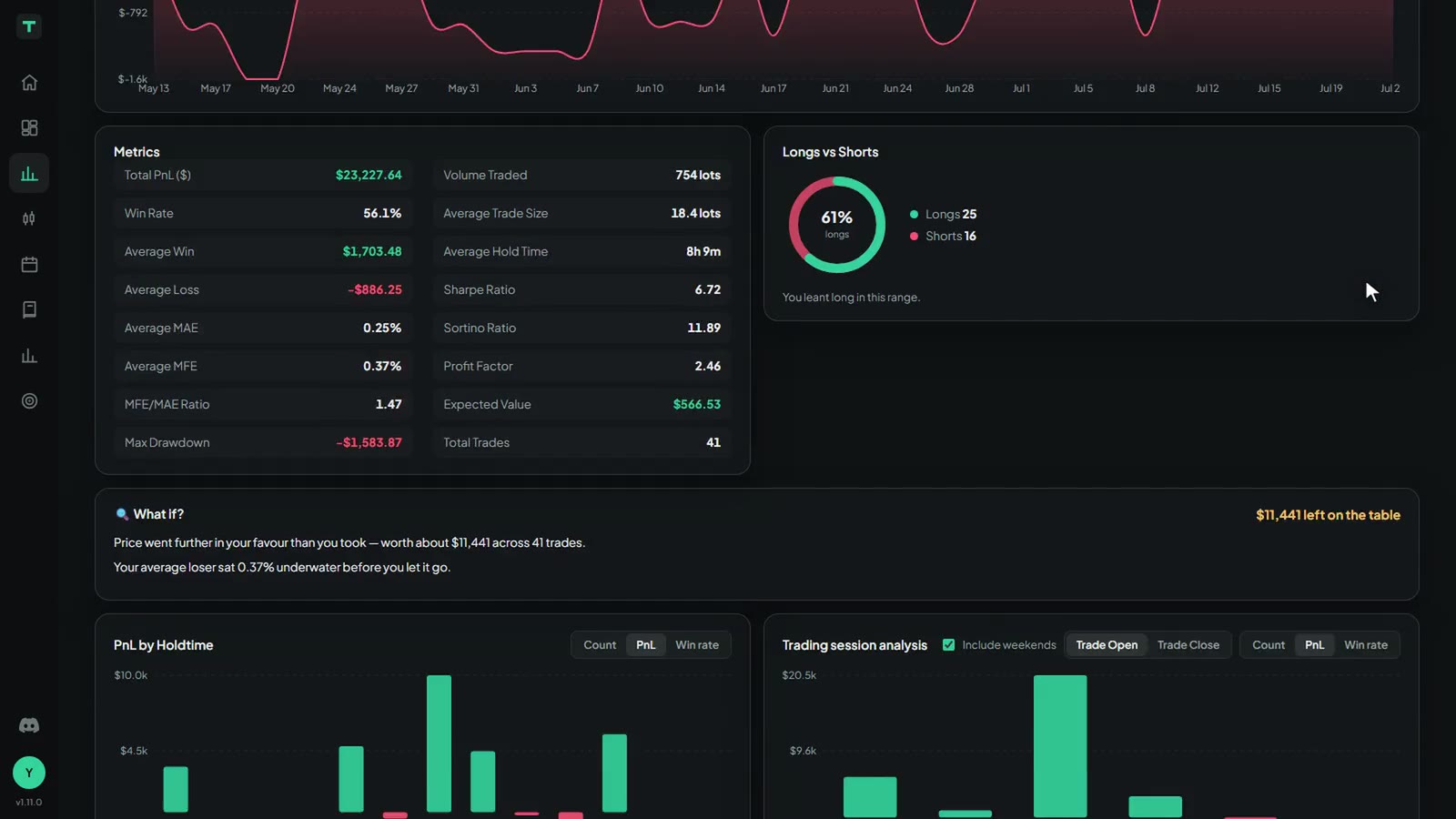Screen dimensions: 1456x819
Task: Click the Average Hold Time value 8h 9m
Action: point(703,251)
